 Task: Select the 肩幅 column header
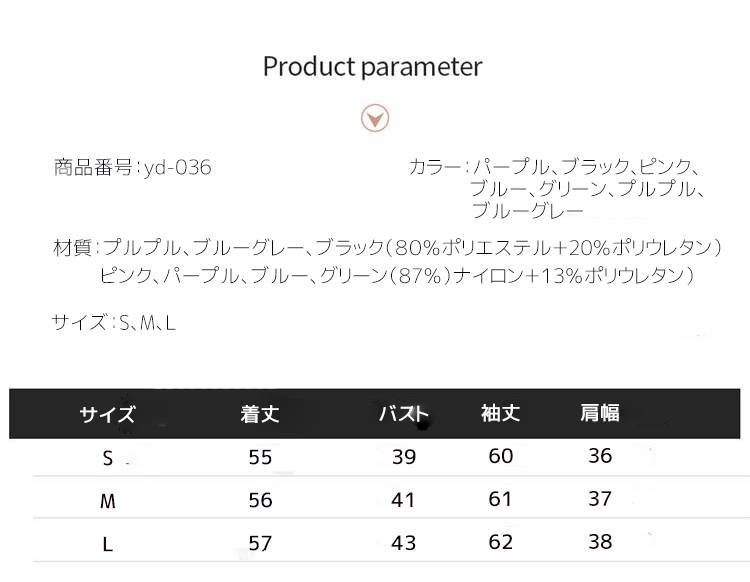pyautogui.click(x=600, y=413)
